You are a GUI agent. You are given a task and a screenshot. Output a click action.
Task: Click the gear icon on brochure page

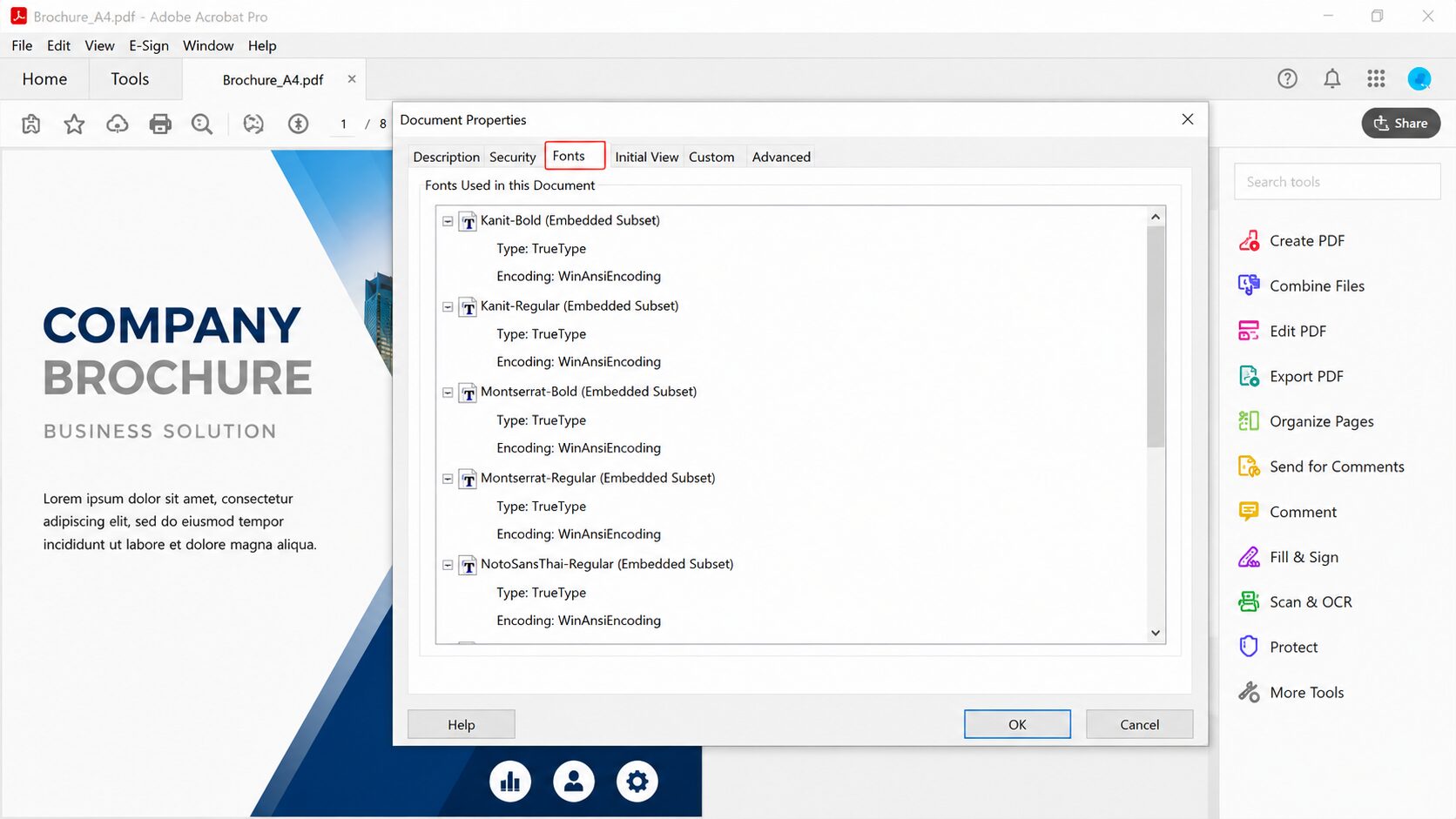click(637, 782)
